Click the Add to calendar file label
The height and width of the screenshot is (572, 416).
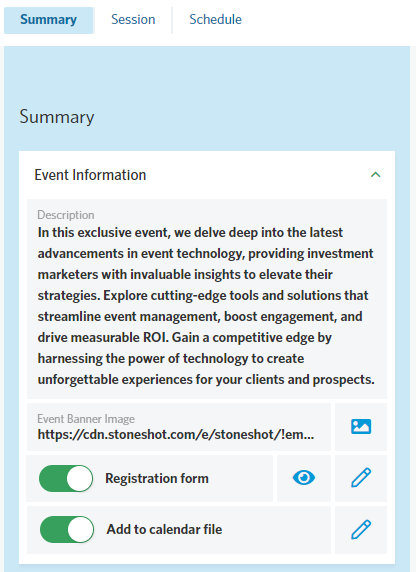164,529
